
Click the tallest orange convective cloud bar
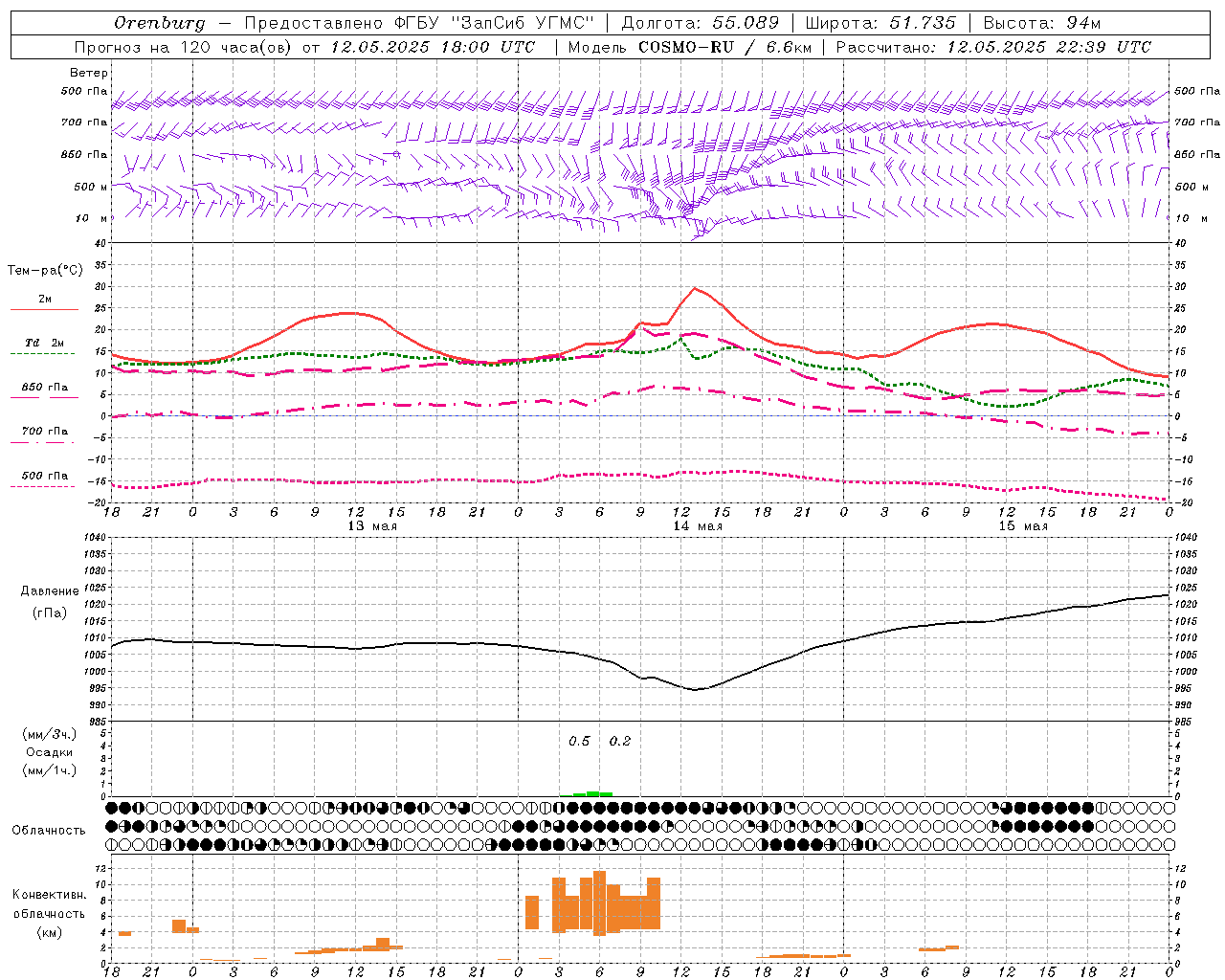pyautogui.click(x=600, y=903)
